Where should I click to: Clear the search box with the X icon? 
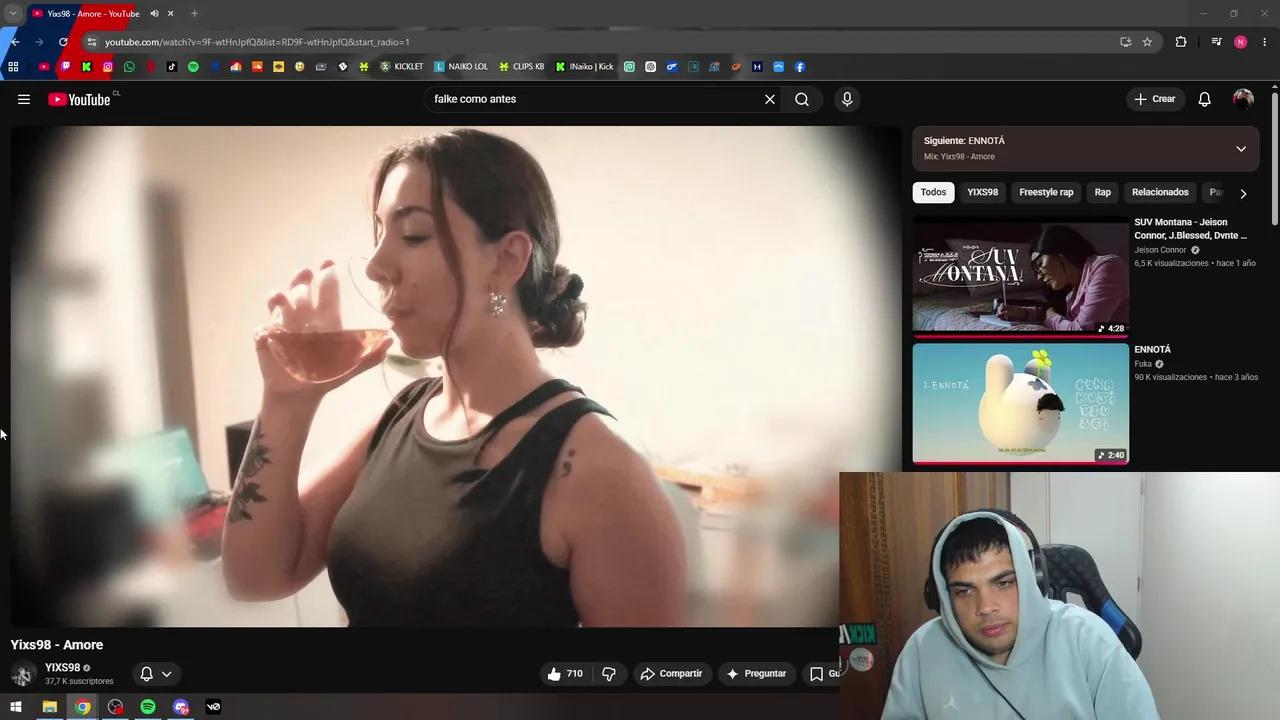pos(770,99)
